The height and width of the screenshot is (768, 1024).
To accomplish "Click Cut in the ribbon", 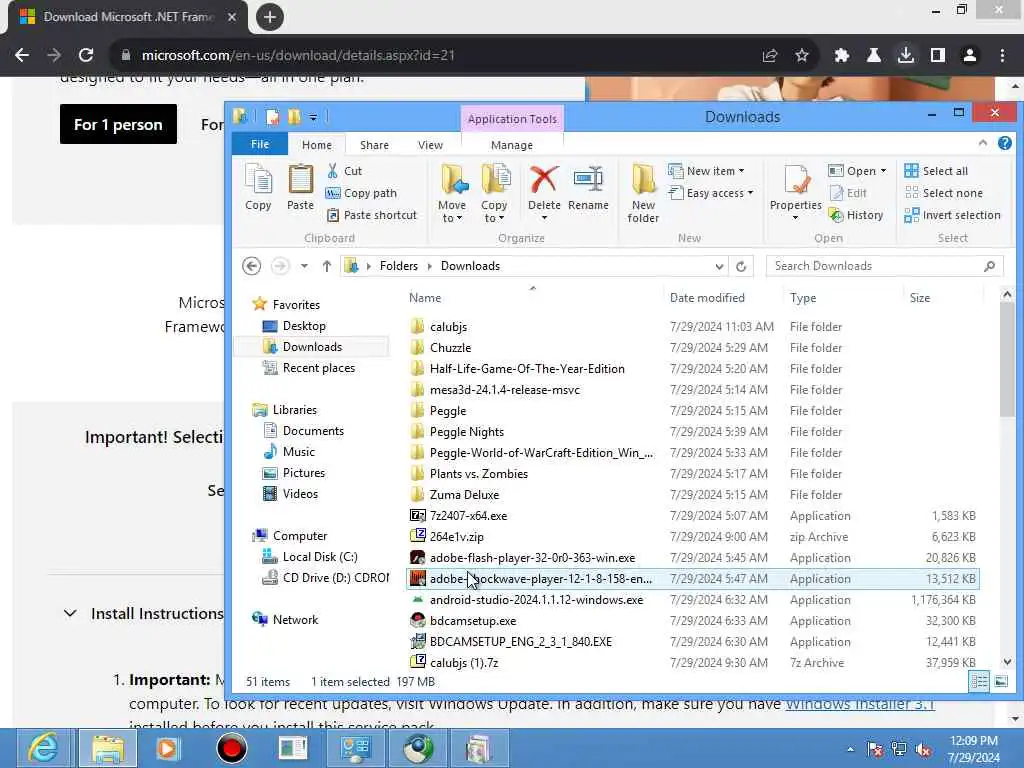I will point(344,171).
